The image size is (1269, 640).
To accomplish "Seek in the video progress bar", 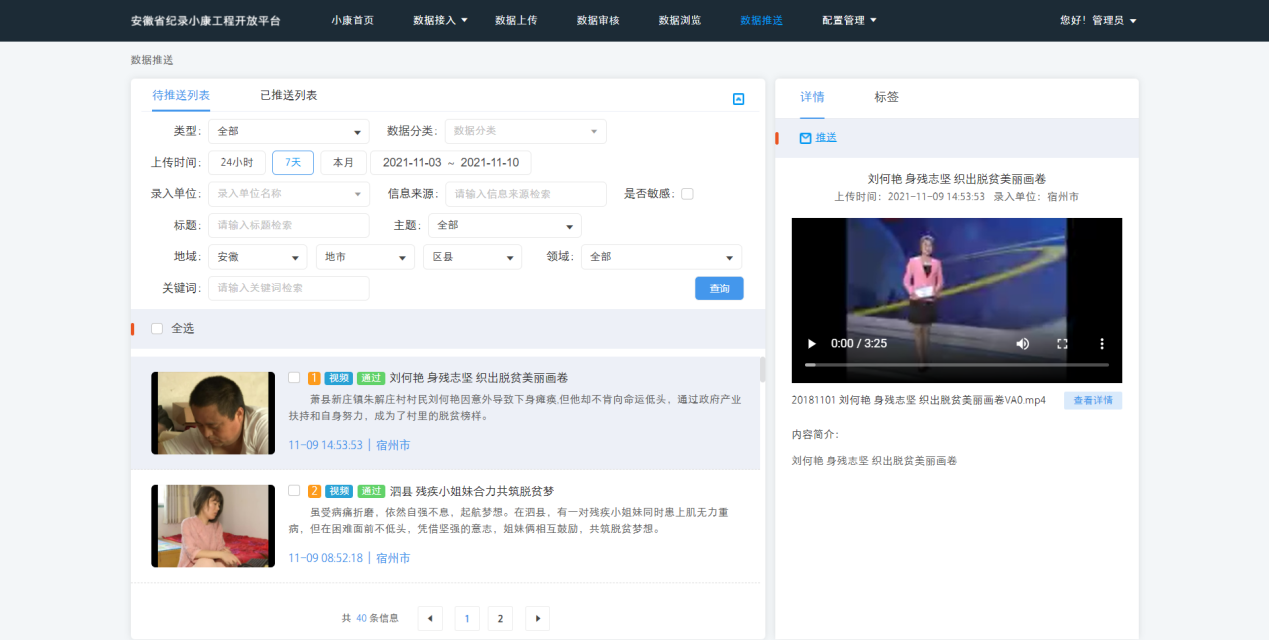I will (957, 365).
